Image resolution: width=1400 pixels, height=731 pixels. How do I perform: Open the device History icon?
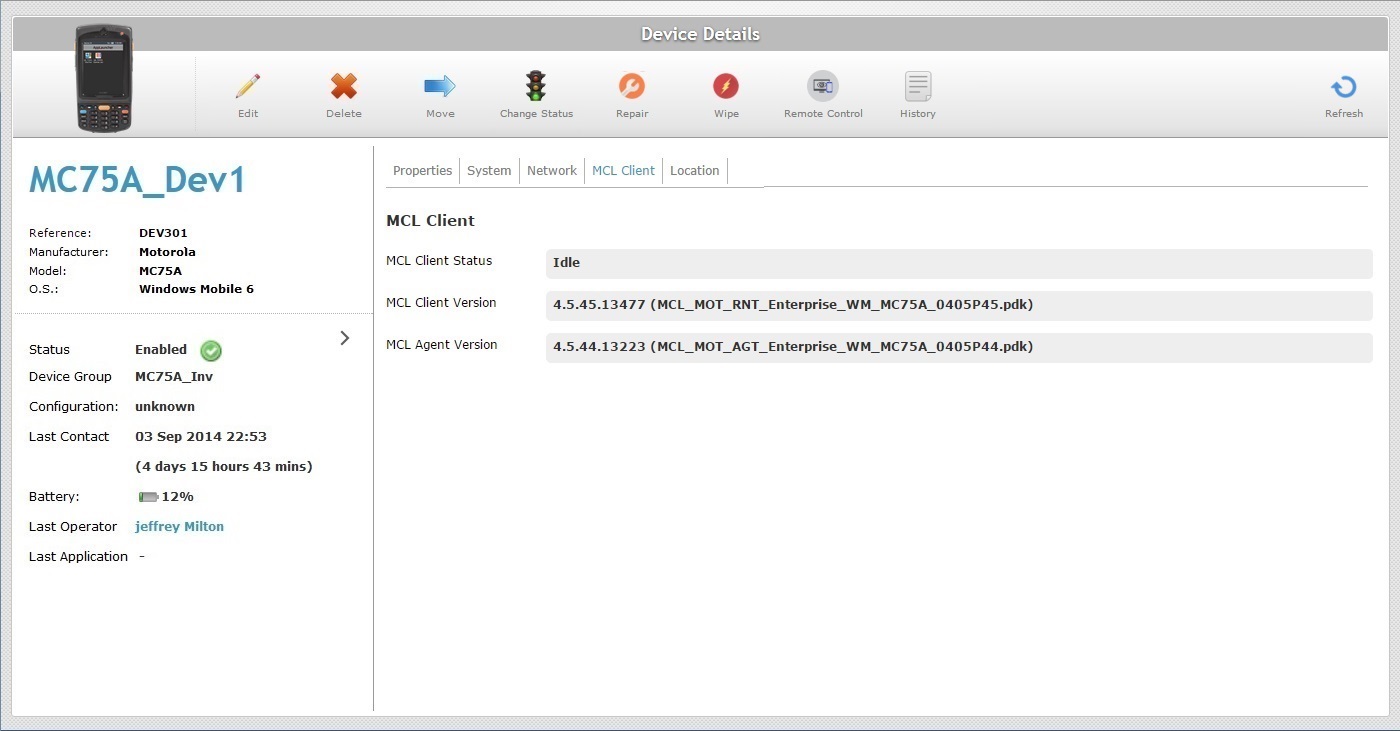click(x=917, y=87)
